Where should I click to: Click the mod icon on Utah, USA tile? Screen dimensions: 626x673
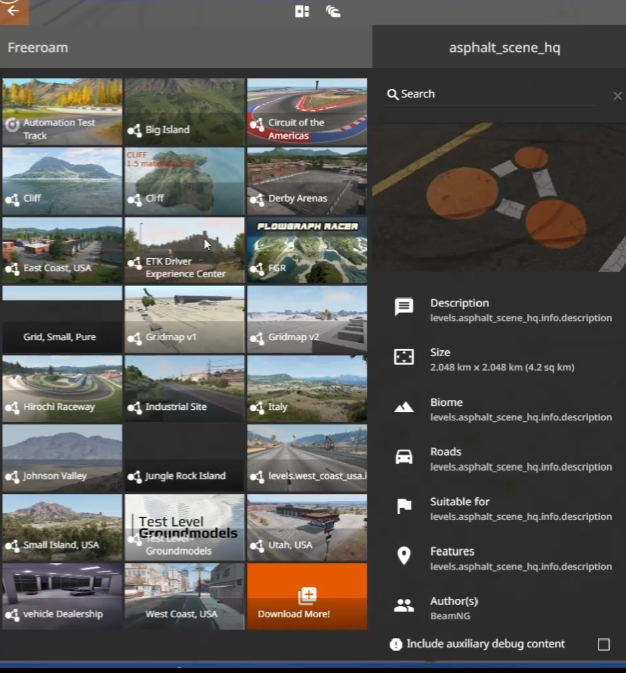point(257,546)
